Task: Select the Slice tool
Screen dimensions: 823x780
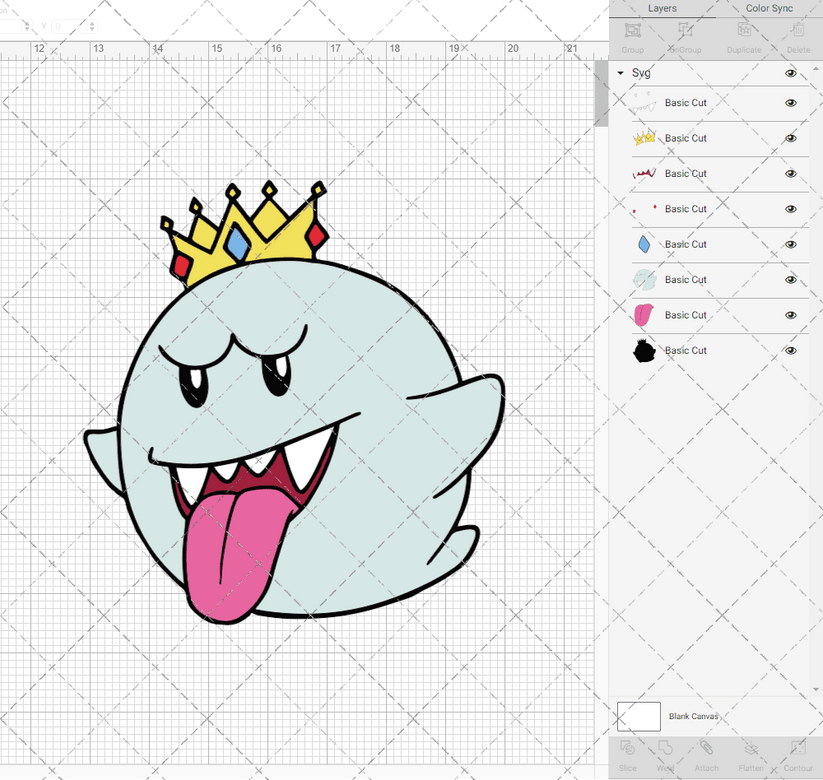Action: 628,757
